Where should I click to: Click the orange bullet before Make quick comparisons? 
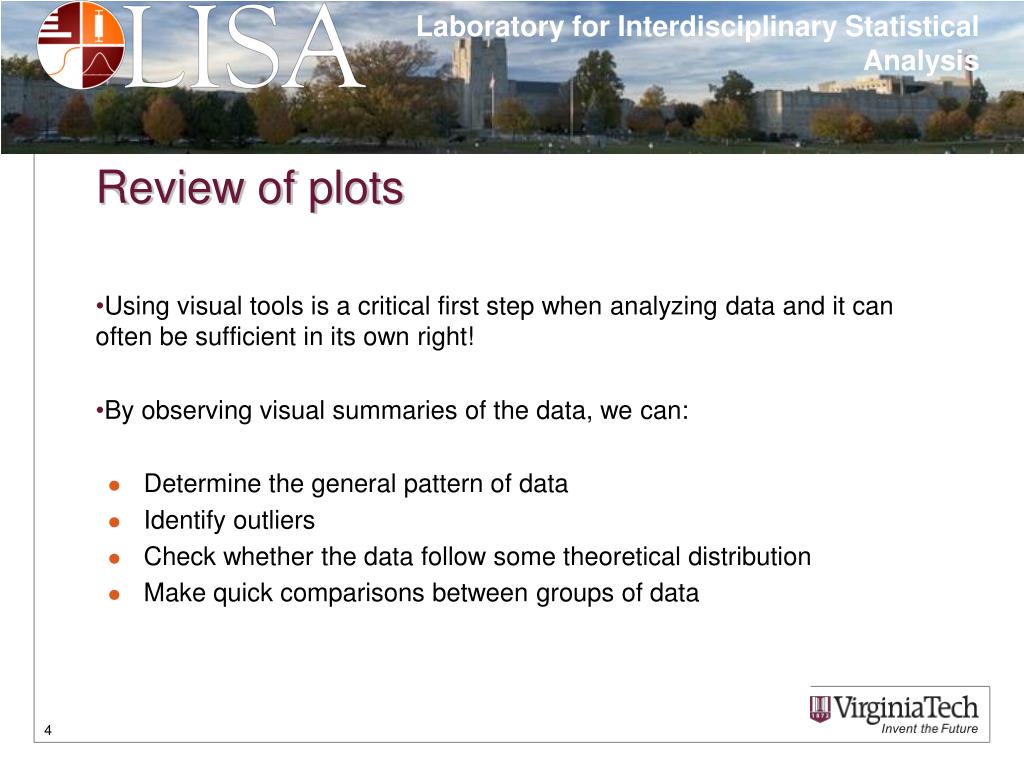114,595
